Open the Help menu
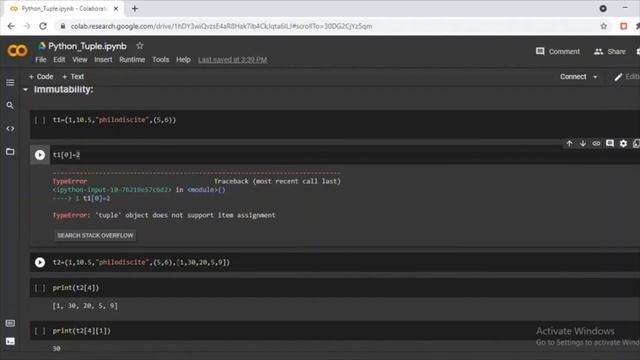640x360 pixels. click(183, 60)
